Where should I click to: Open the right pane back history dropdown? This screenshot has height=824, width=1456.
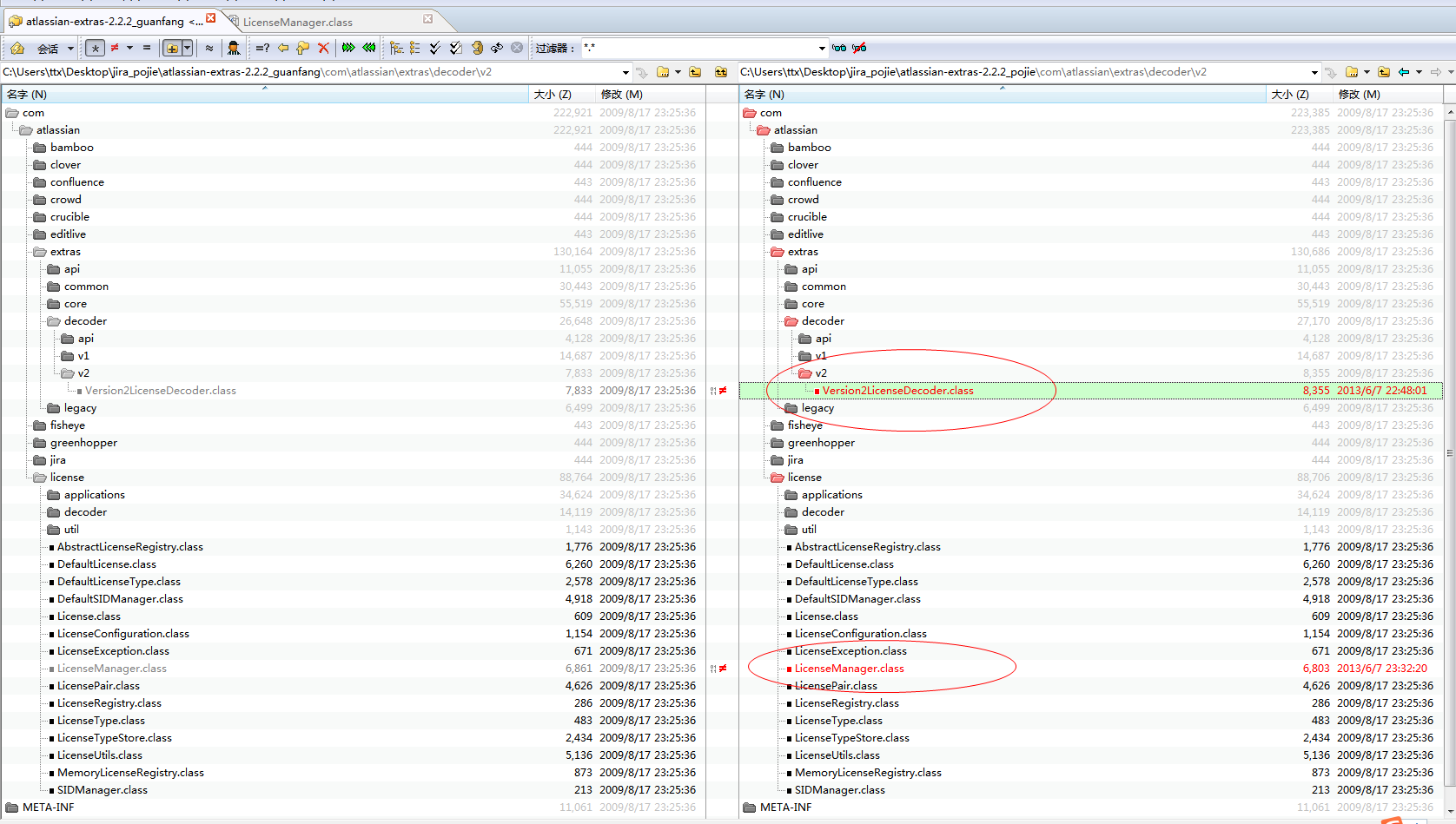[x=1419, y=72]
